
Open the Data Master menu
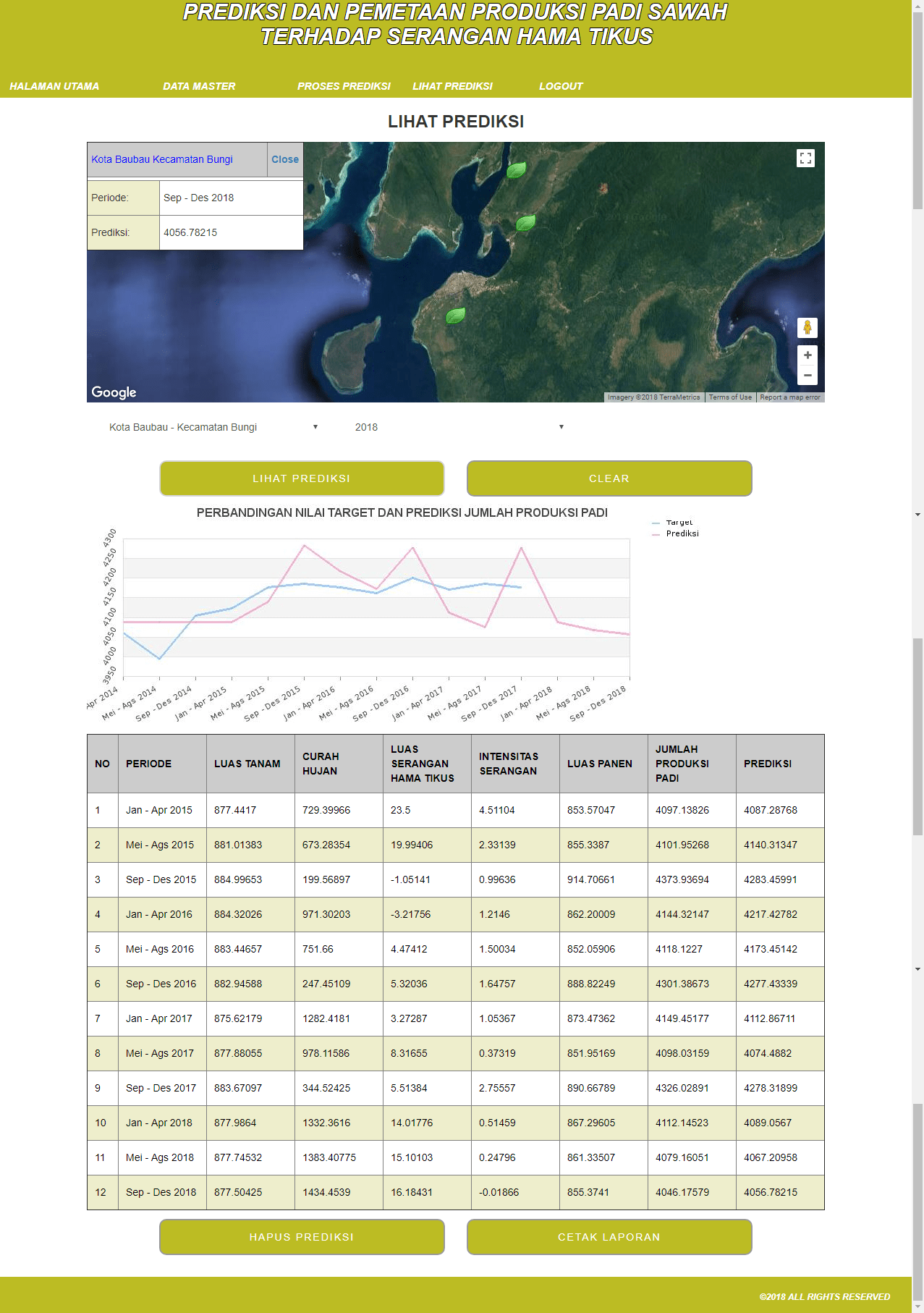click(199, 86)
